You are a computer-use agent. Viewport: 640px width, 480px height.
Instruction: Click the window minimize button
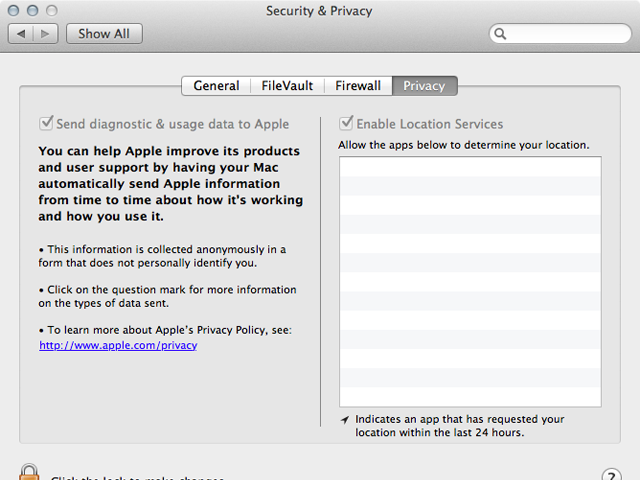[33, 11]
